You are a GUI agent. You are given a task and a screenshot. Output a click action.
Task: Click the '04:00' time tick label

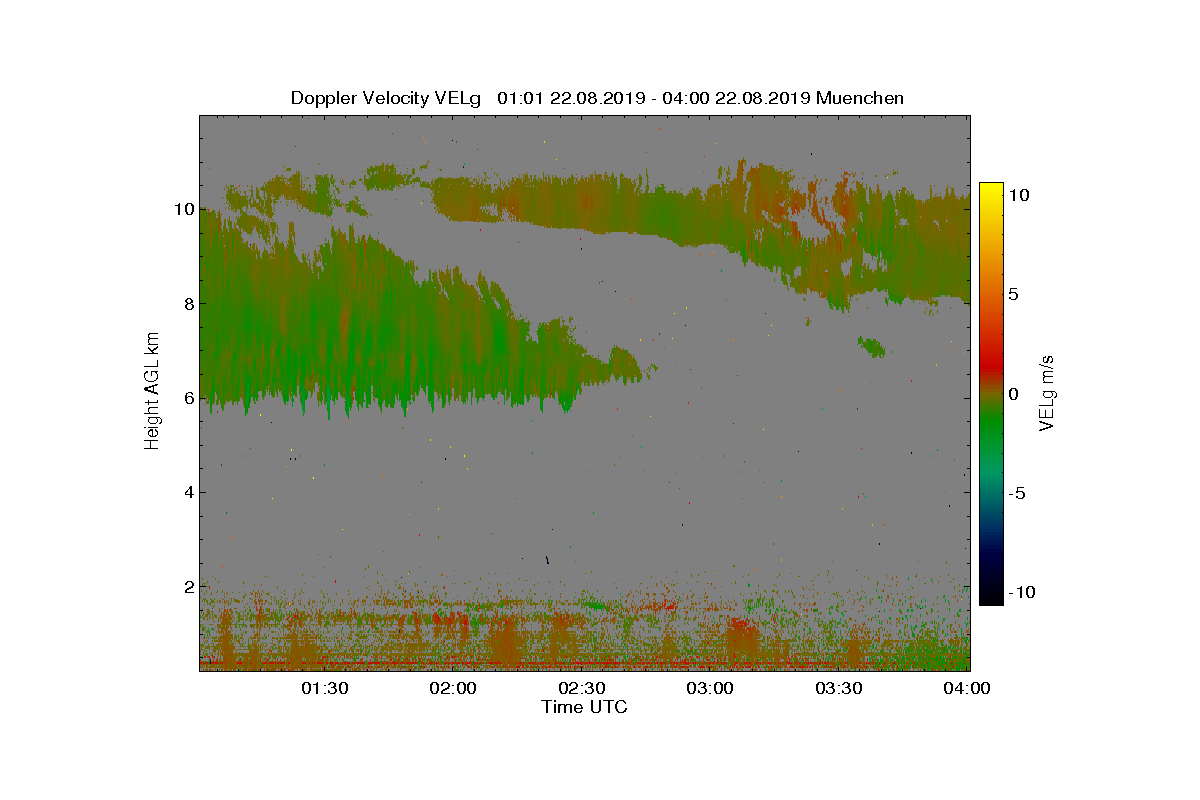coord(968,689)
